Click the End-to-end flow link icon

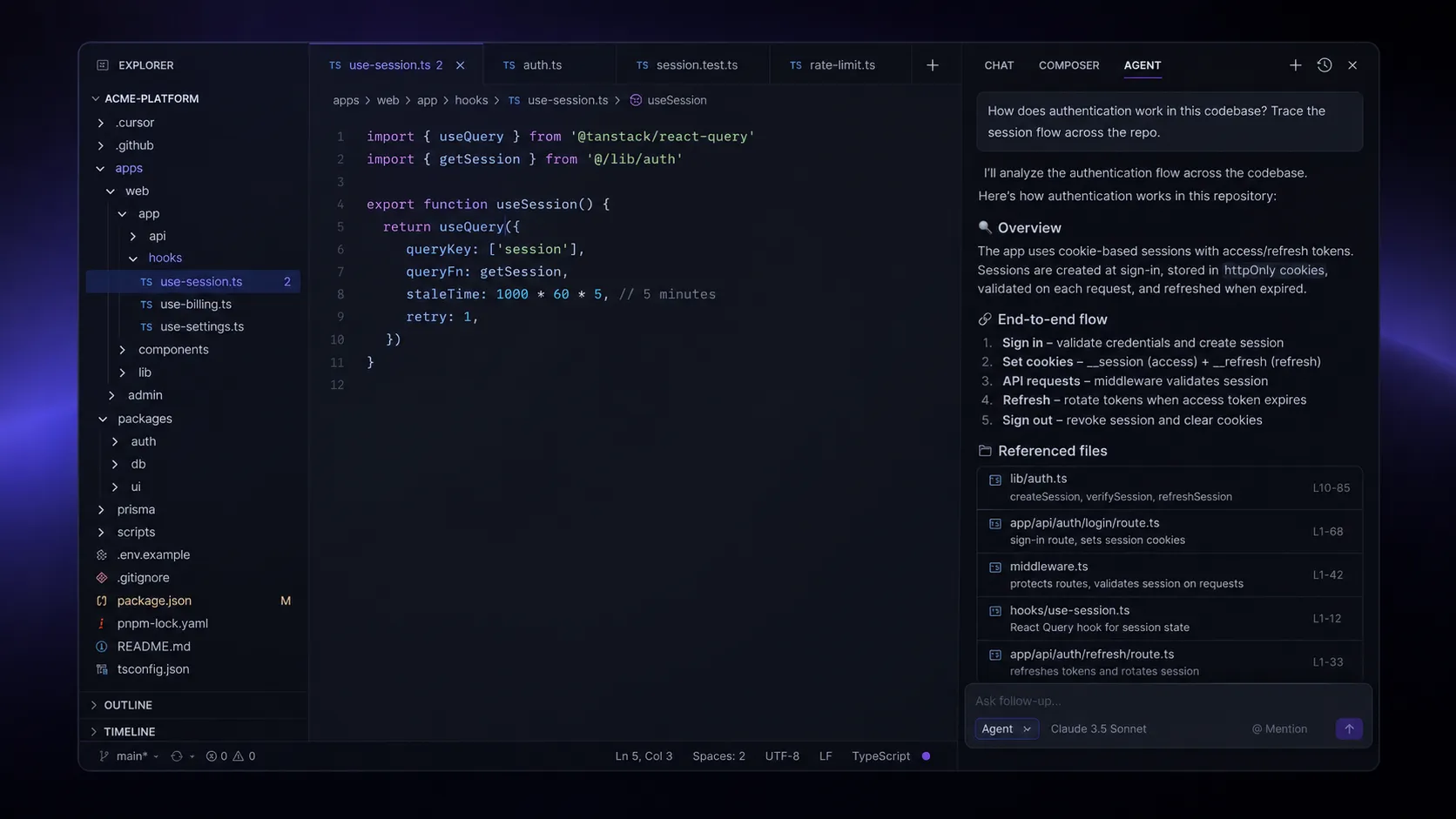[985, 319]
